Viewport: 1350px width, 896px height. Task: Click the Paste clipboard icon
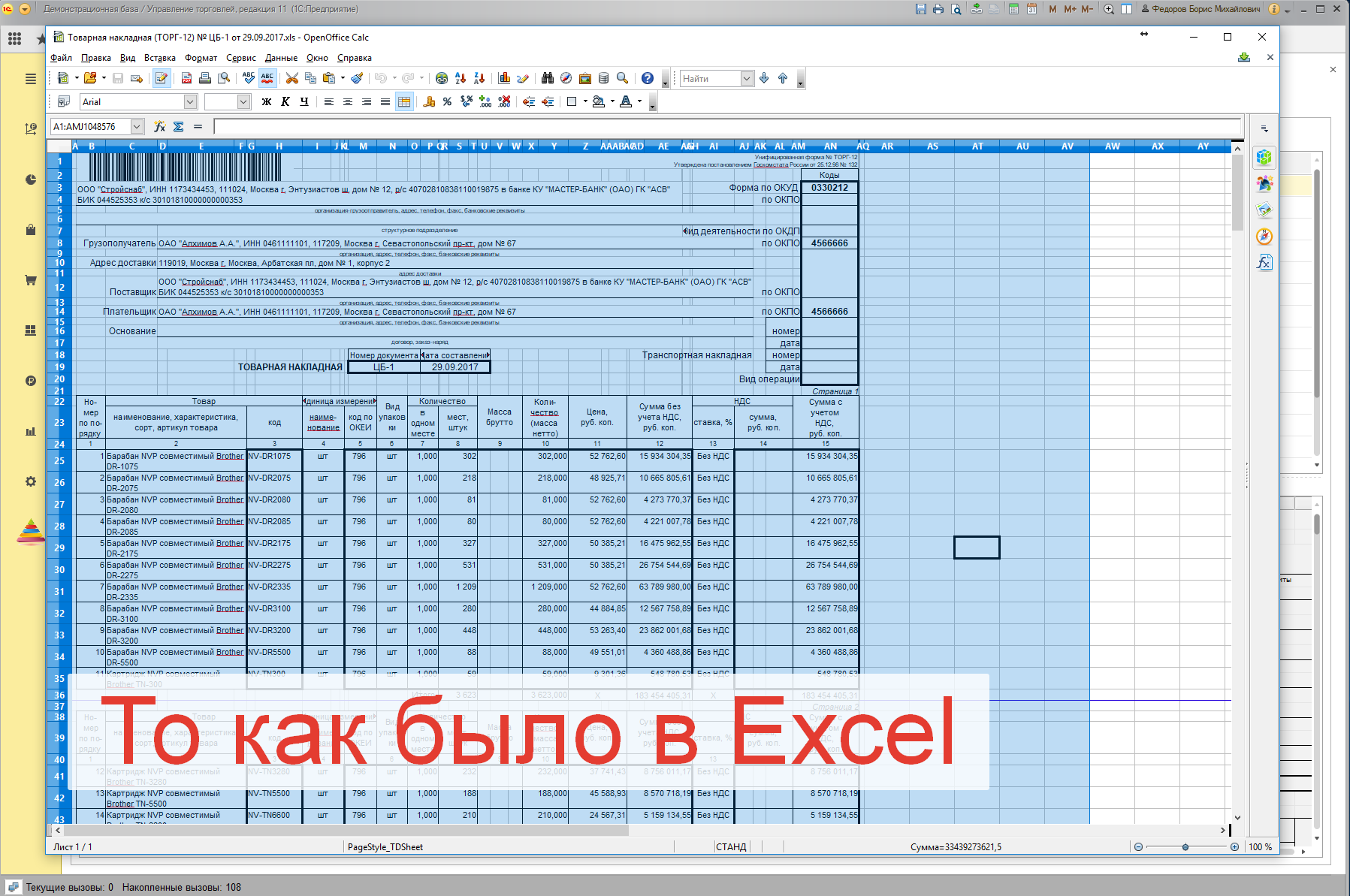(328, 78)
